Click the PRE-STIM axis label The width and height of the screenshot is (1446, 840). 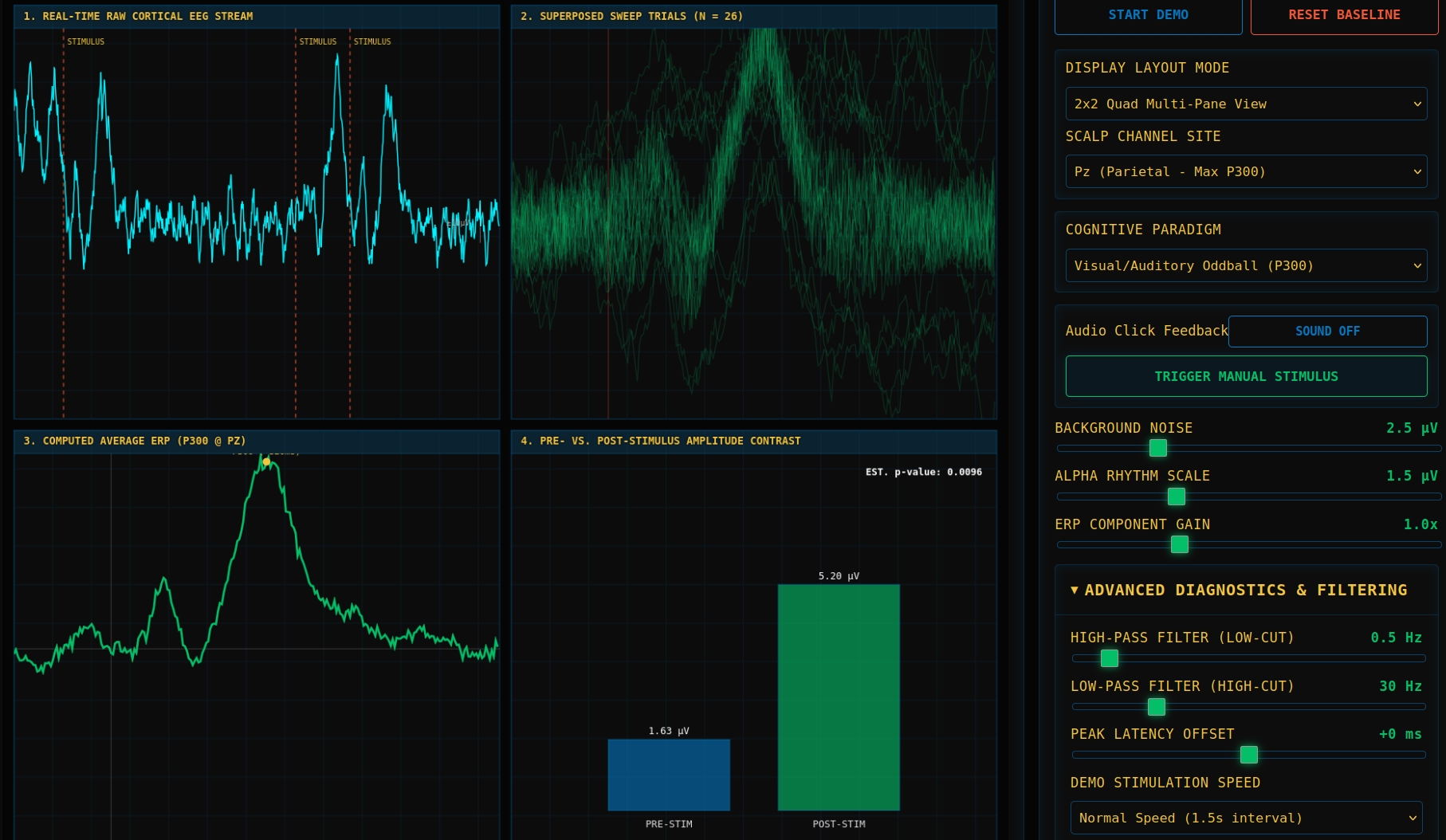[x=669, y=824]
